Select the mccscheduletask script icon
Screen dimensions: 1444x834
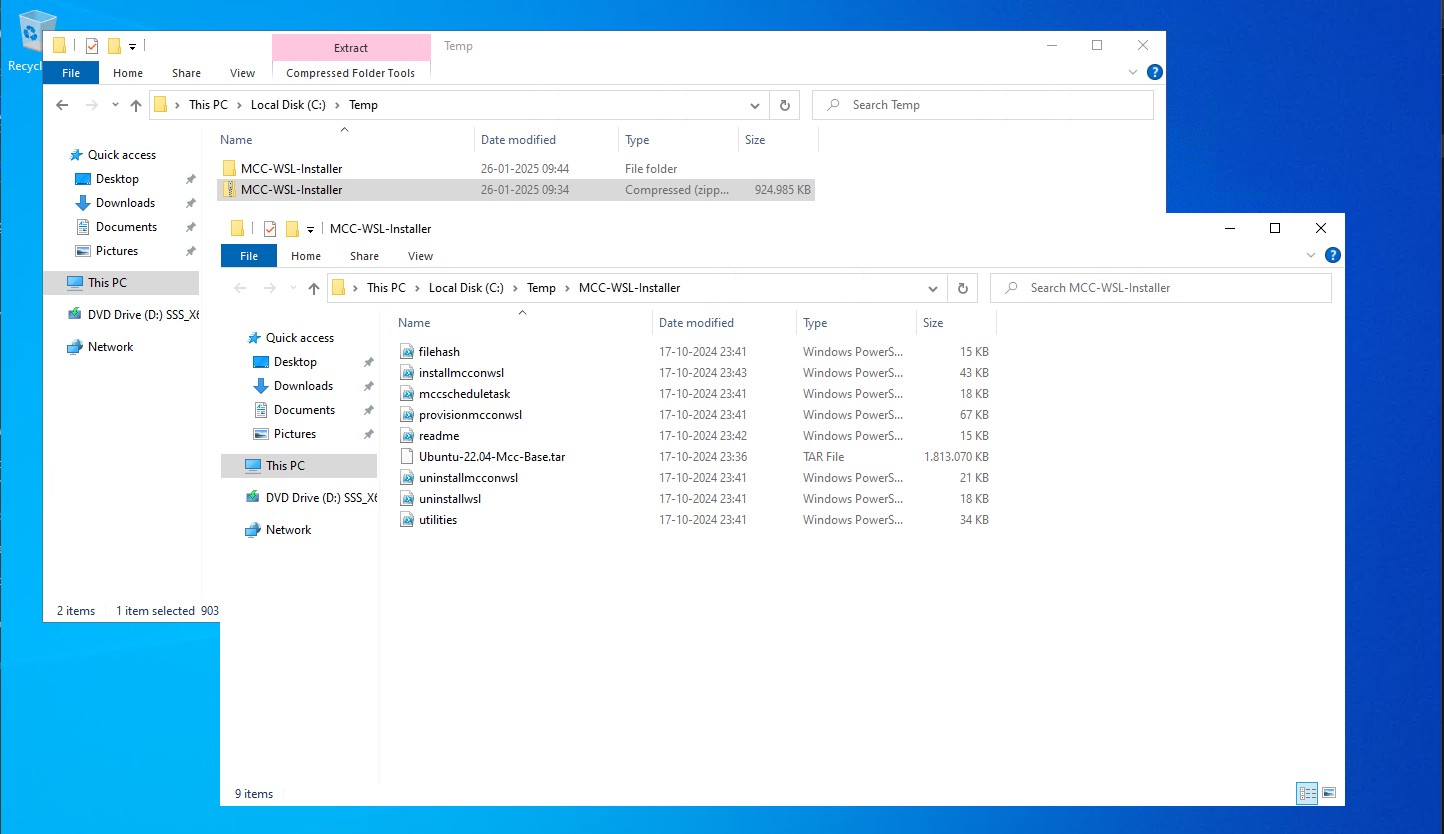407,394
